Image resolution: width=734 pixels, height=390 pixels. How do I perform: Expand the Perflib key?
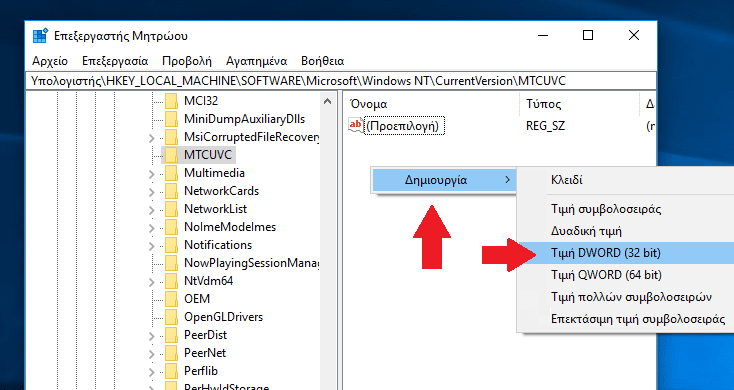151,372
